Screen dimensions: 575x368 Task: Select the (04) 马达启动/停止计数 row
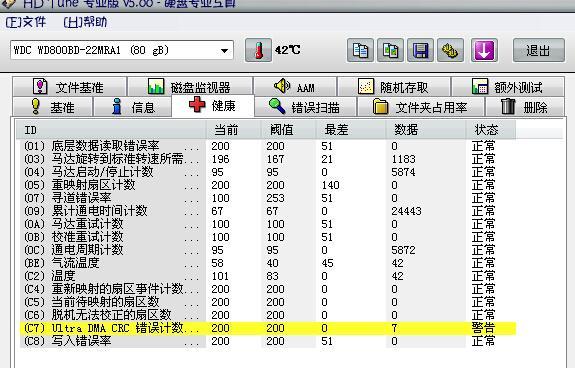(268, 172)
